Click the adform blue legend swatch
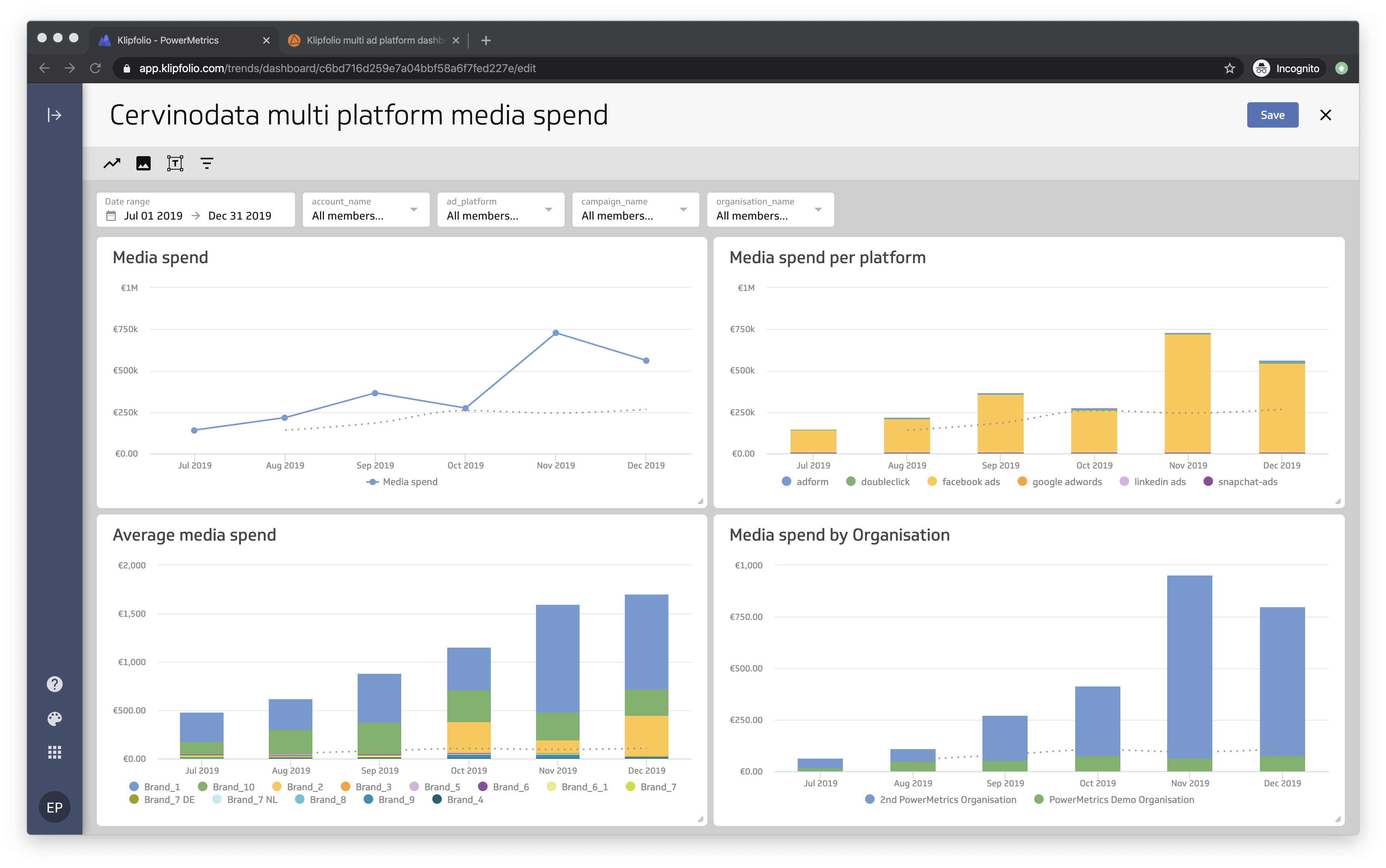The image size is (1386, 868). [787, 482]
